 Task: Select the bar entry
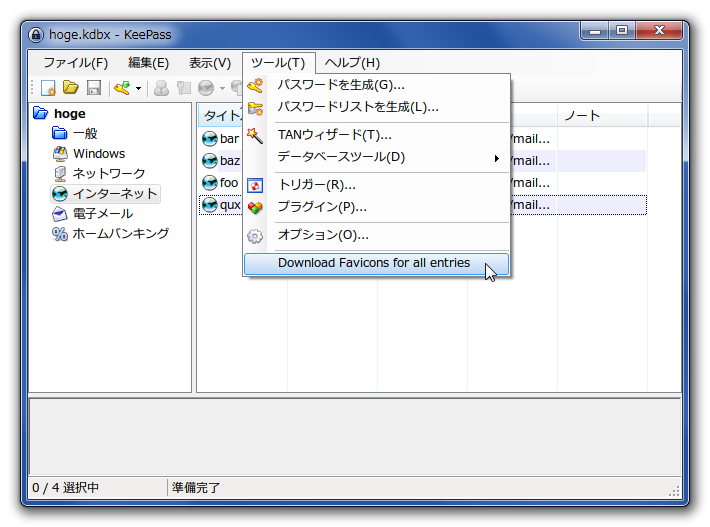[x=229, y=139]
